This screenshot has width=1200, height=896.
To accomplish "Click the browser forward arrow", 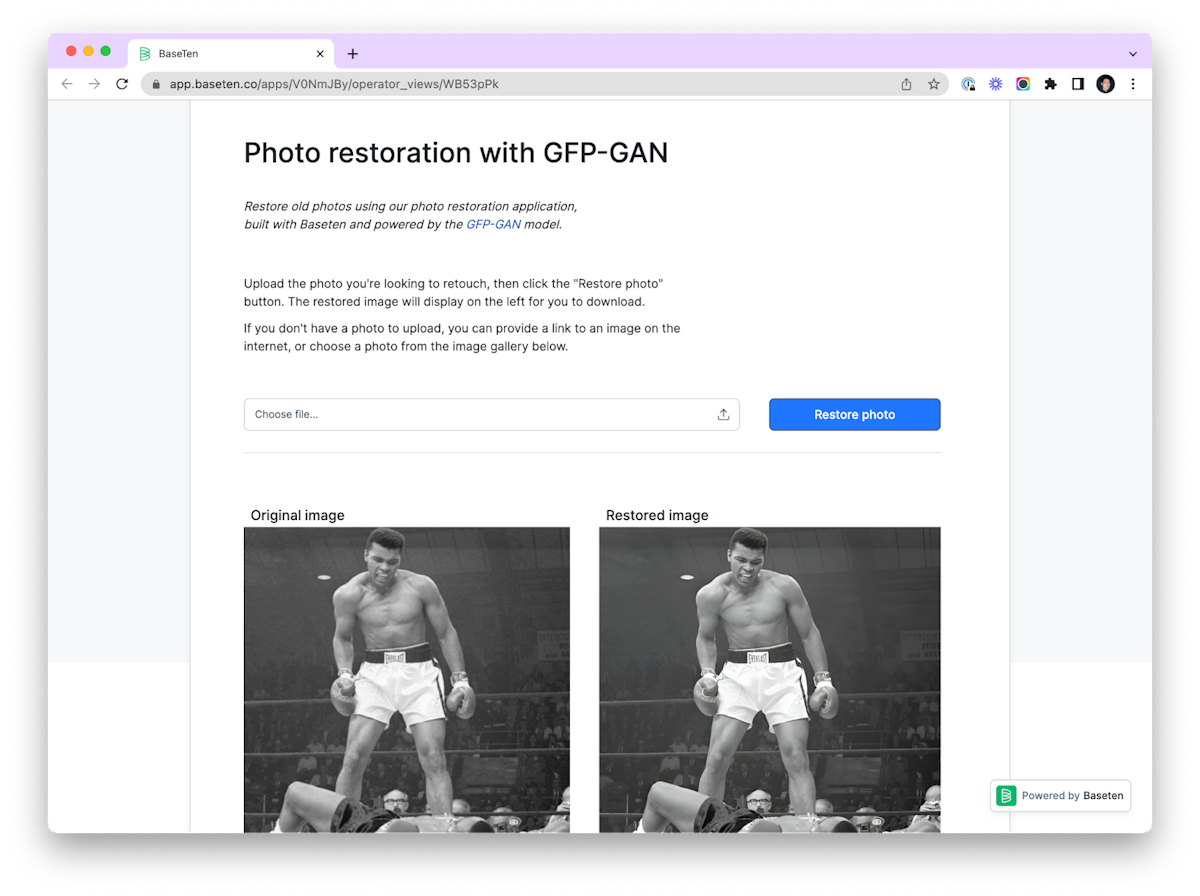I will click(94, 84).
